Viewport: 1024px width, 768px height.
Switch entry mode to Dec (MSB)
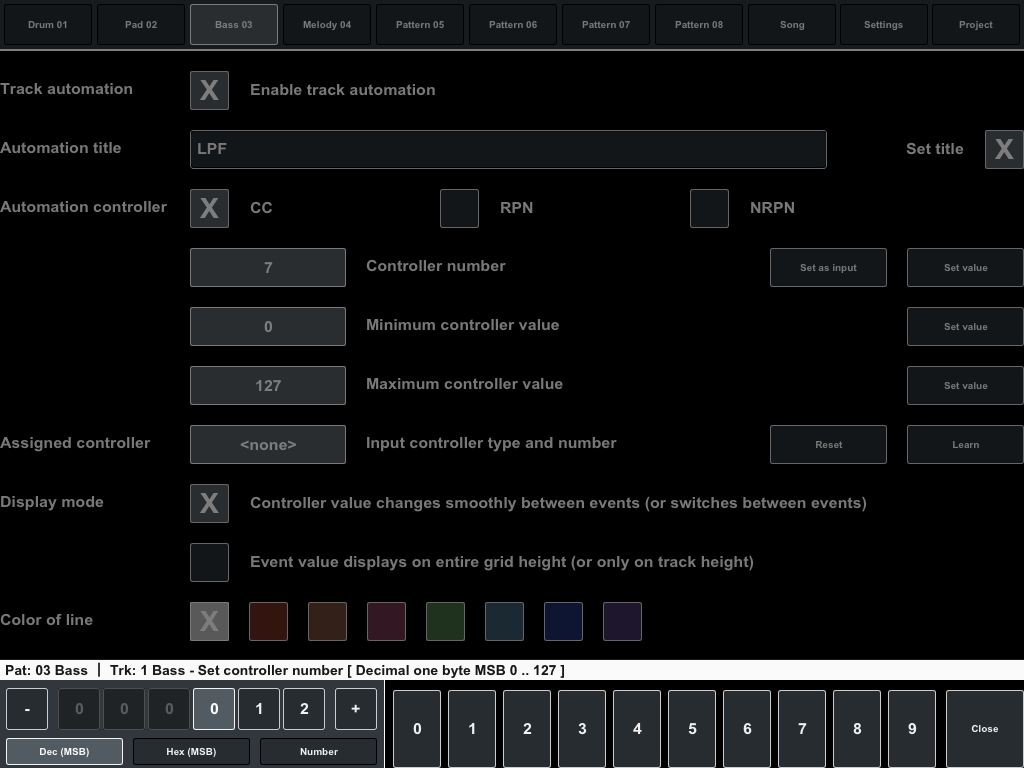click(x=64, y=752)
